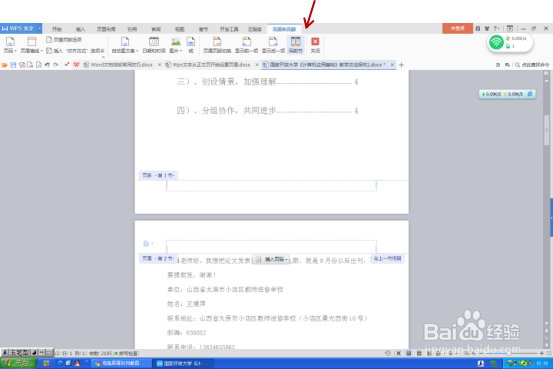The height and width of the screenshot is (369, 553).
Task: Open the 审阅 ribbon tab
Action: point(156,29)
